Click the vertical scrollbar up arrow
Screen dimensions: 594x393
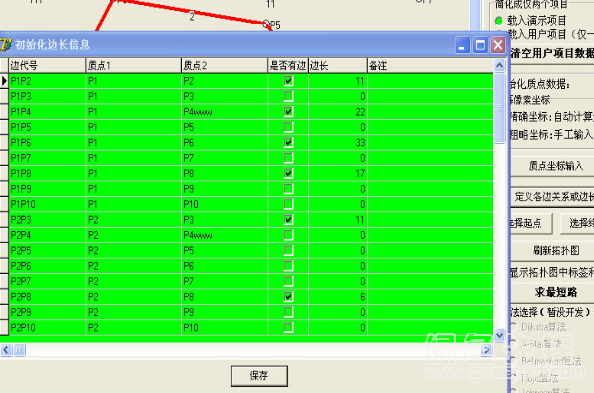pos(500,66)
